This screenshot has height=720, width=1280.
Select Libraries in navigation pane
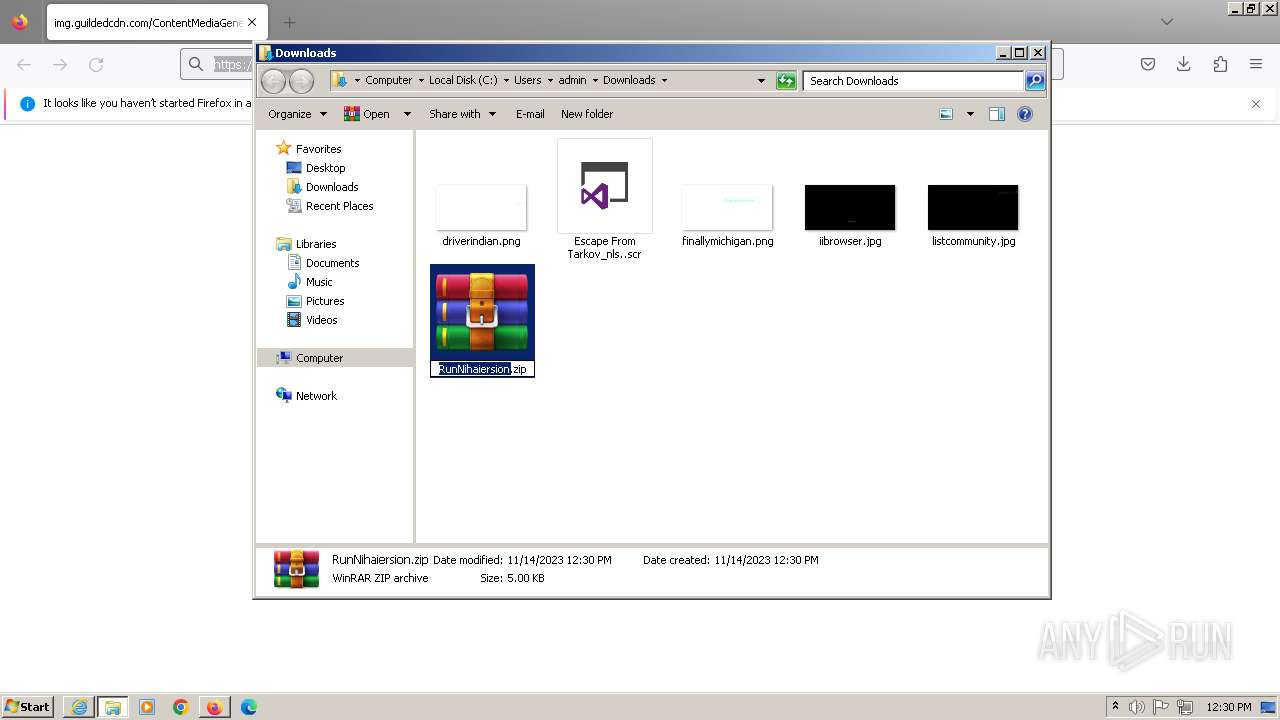pos(315,244)
